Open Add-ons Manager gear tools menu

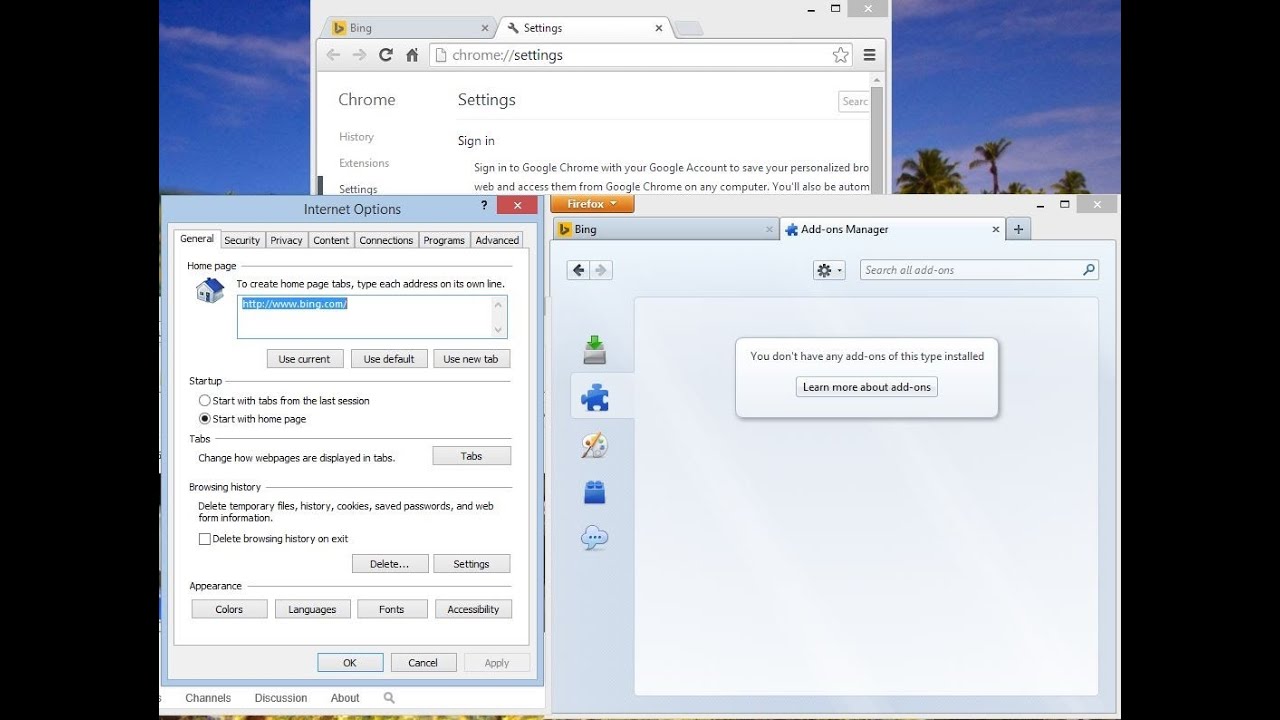[829, 270]
